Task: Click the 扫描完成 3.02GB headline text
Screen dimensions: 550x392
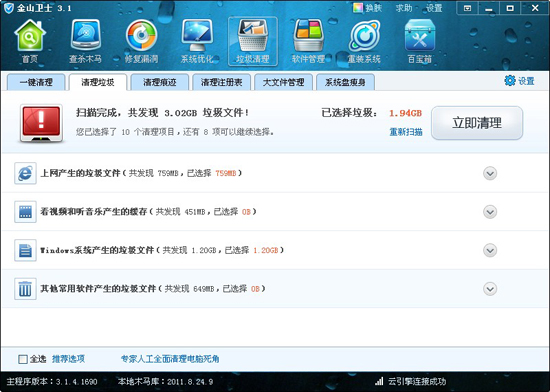Action: (x=163, y=113)
